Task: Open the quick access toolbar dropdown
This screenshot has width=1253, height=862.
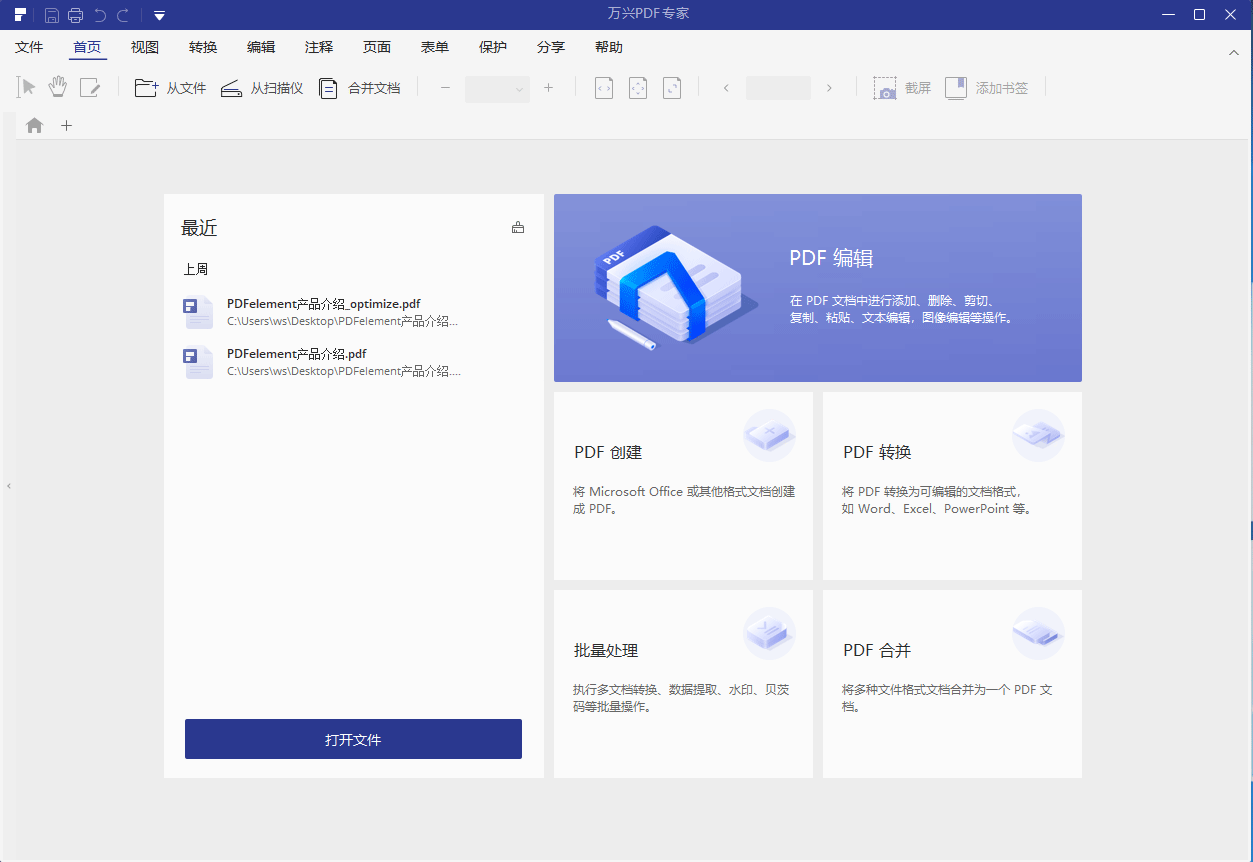Action: click(160, 15)
